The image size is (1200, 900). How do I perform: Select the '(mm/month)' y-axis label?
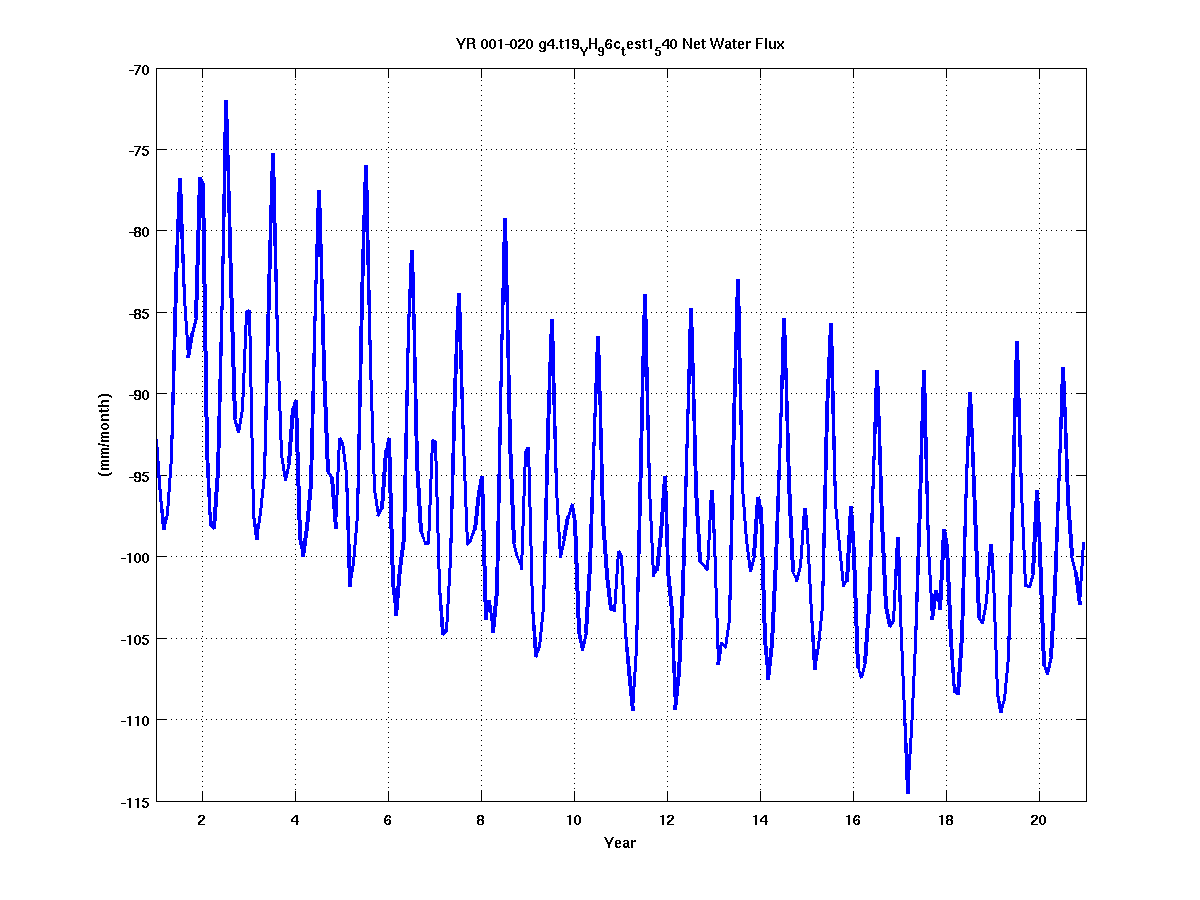coord(105,435)
